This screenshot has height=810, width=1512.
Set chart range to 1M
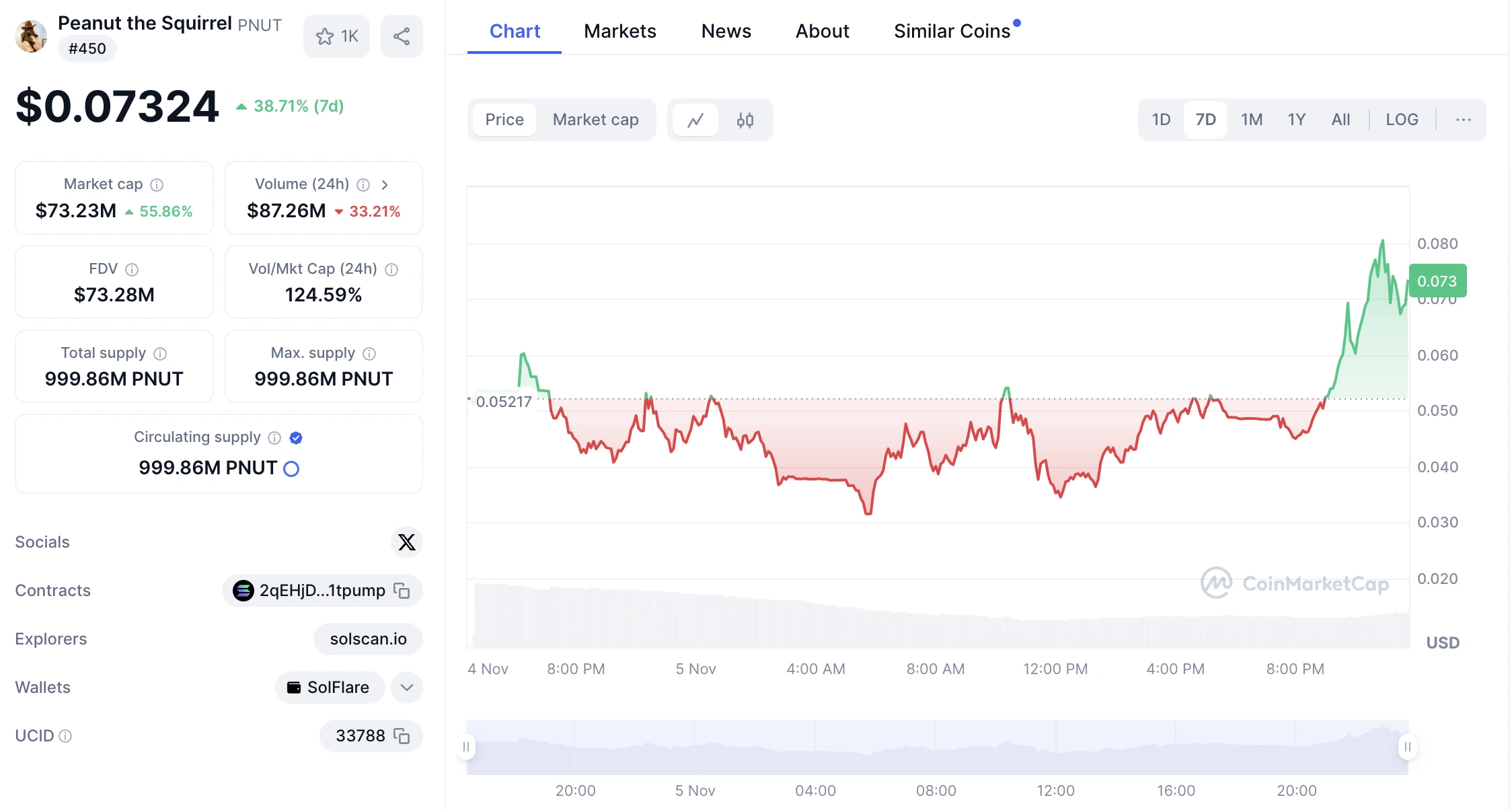1251,120
